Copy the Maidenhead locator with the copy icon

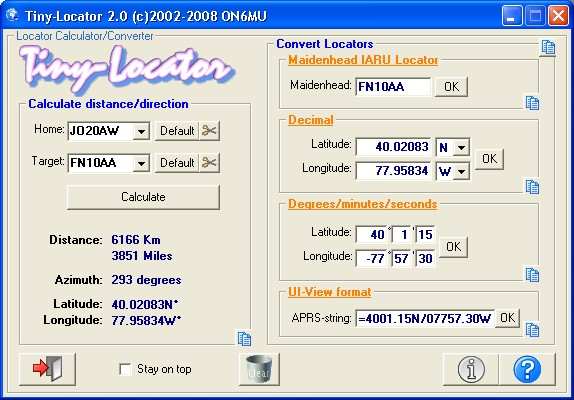532,103
